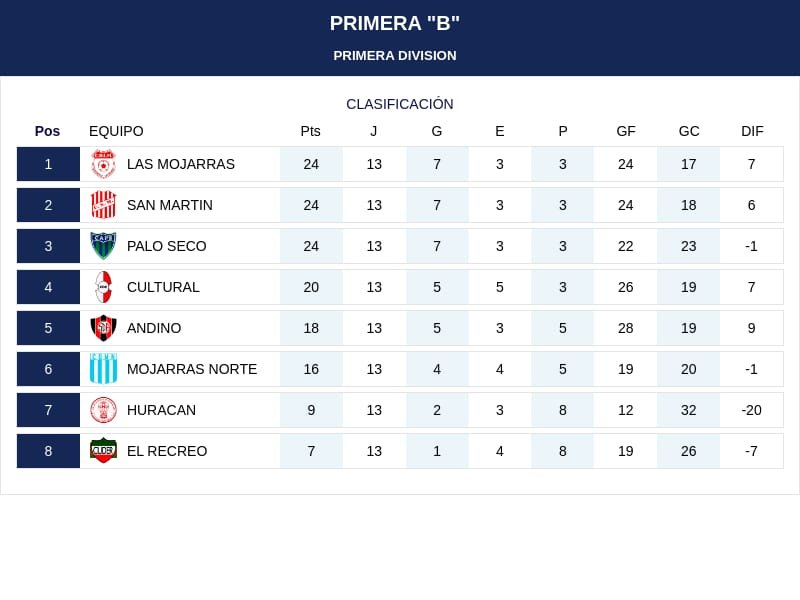
Task: Select the GF column header
Action: point(626,131)
